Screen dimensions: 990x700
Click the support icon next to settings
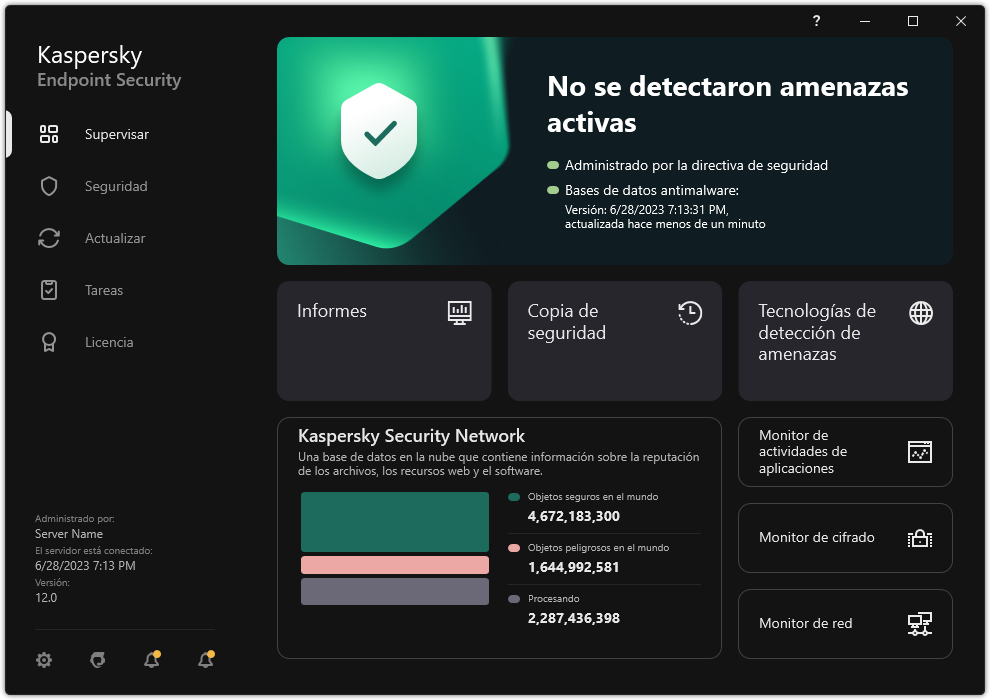tap(97, 660)
